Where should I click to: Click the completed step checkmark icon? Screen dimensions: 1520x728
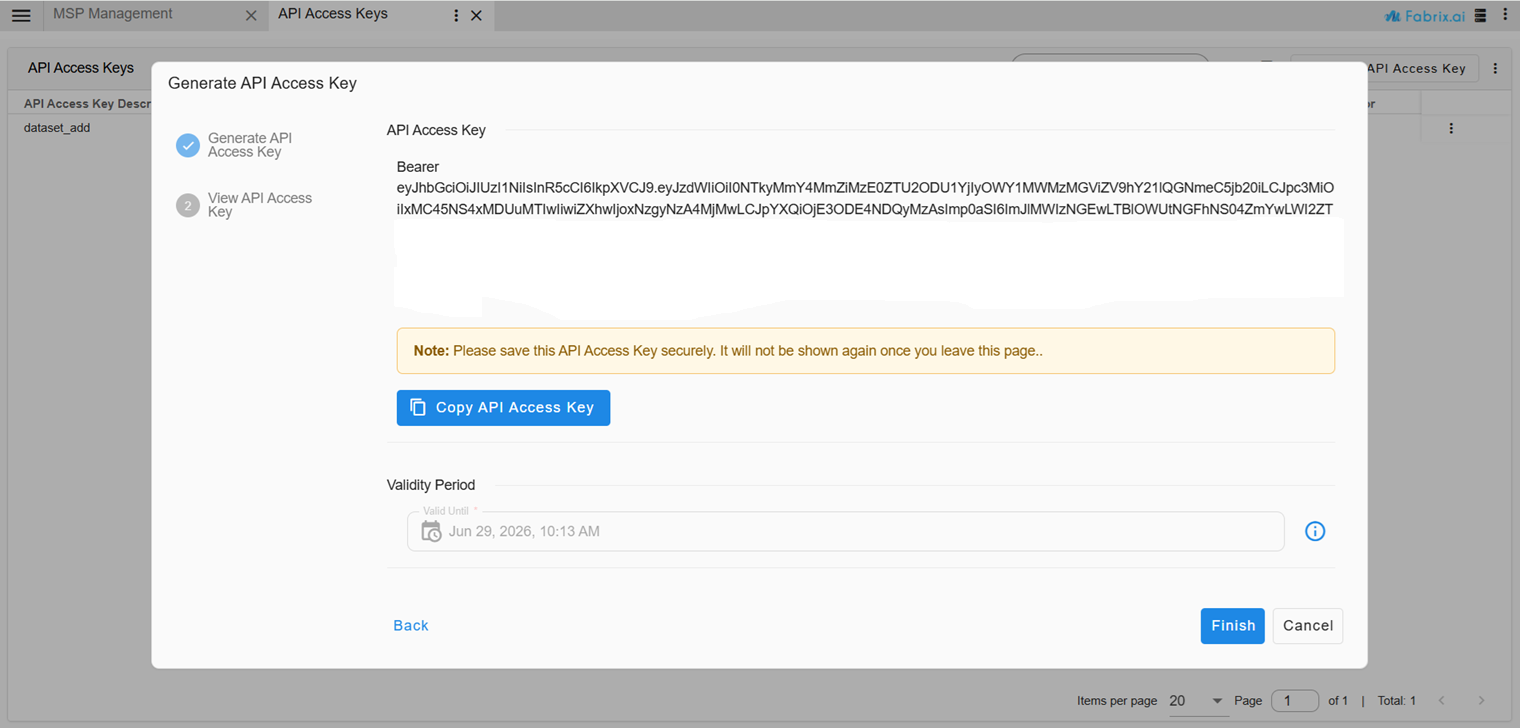pos(188,145)
